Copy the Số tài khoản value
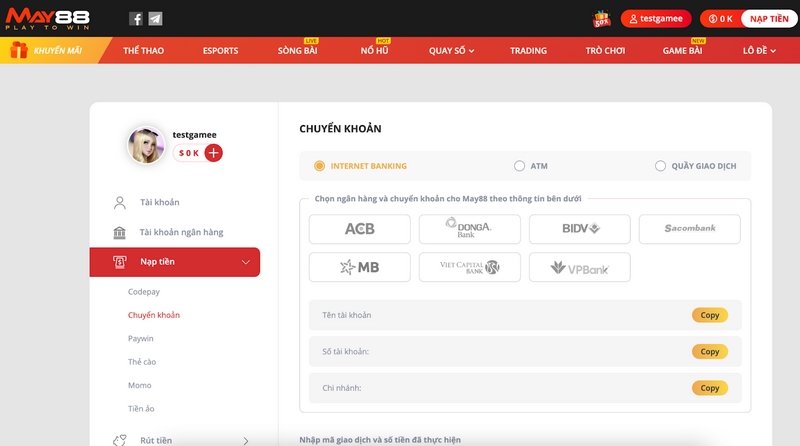Image resolution: width=800 pixels, height=446 pixels. click(x=709, y=352)
